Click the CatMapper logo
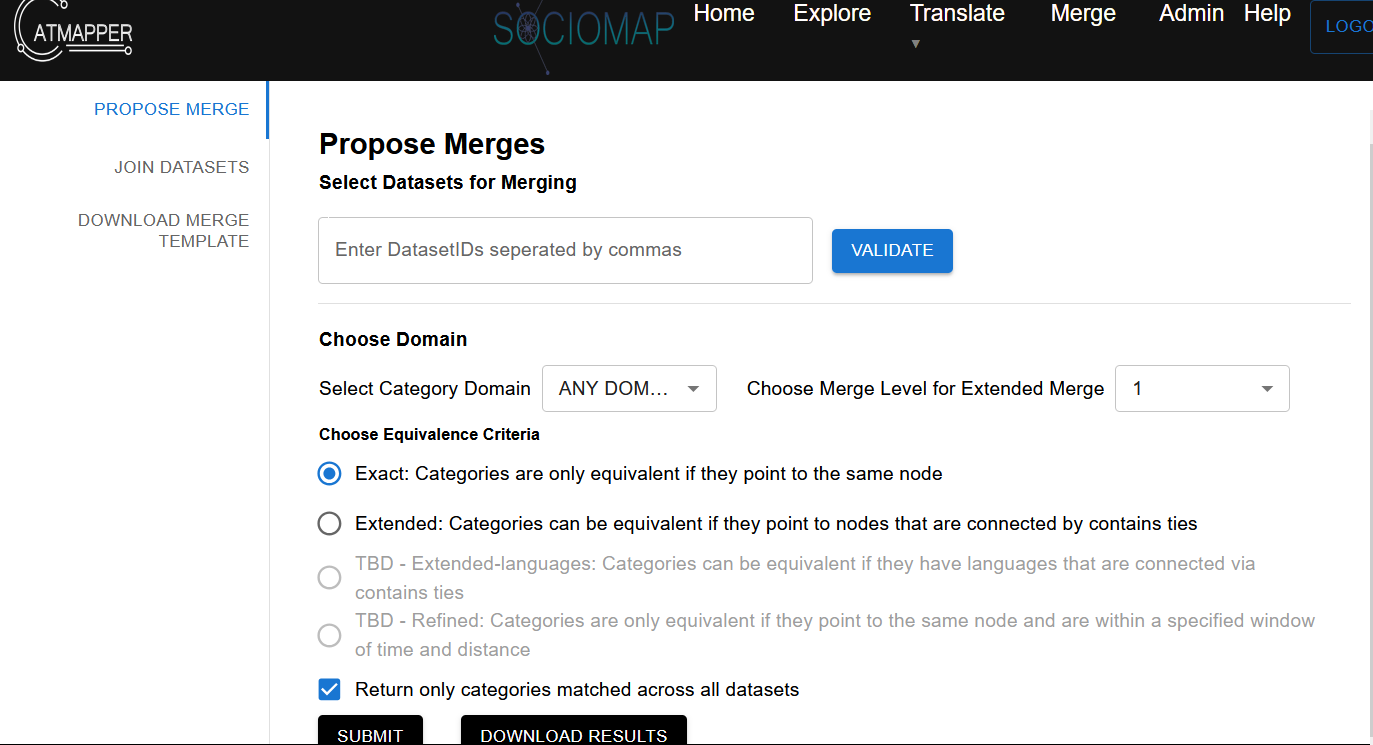The width and height of the screenshot is (1373, 745). pos(74,34)
